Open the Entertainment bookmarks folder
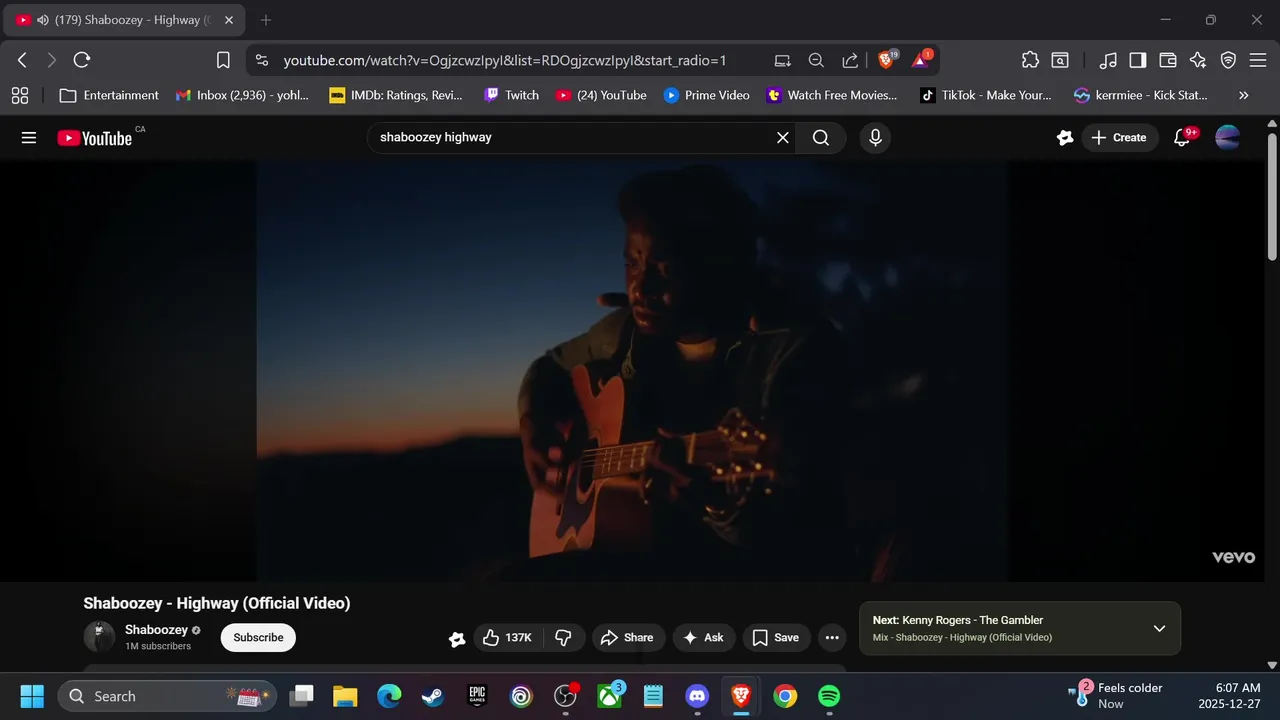 109,95
